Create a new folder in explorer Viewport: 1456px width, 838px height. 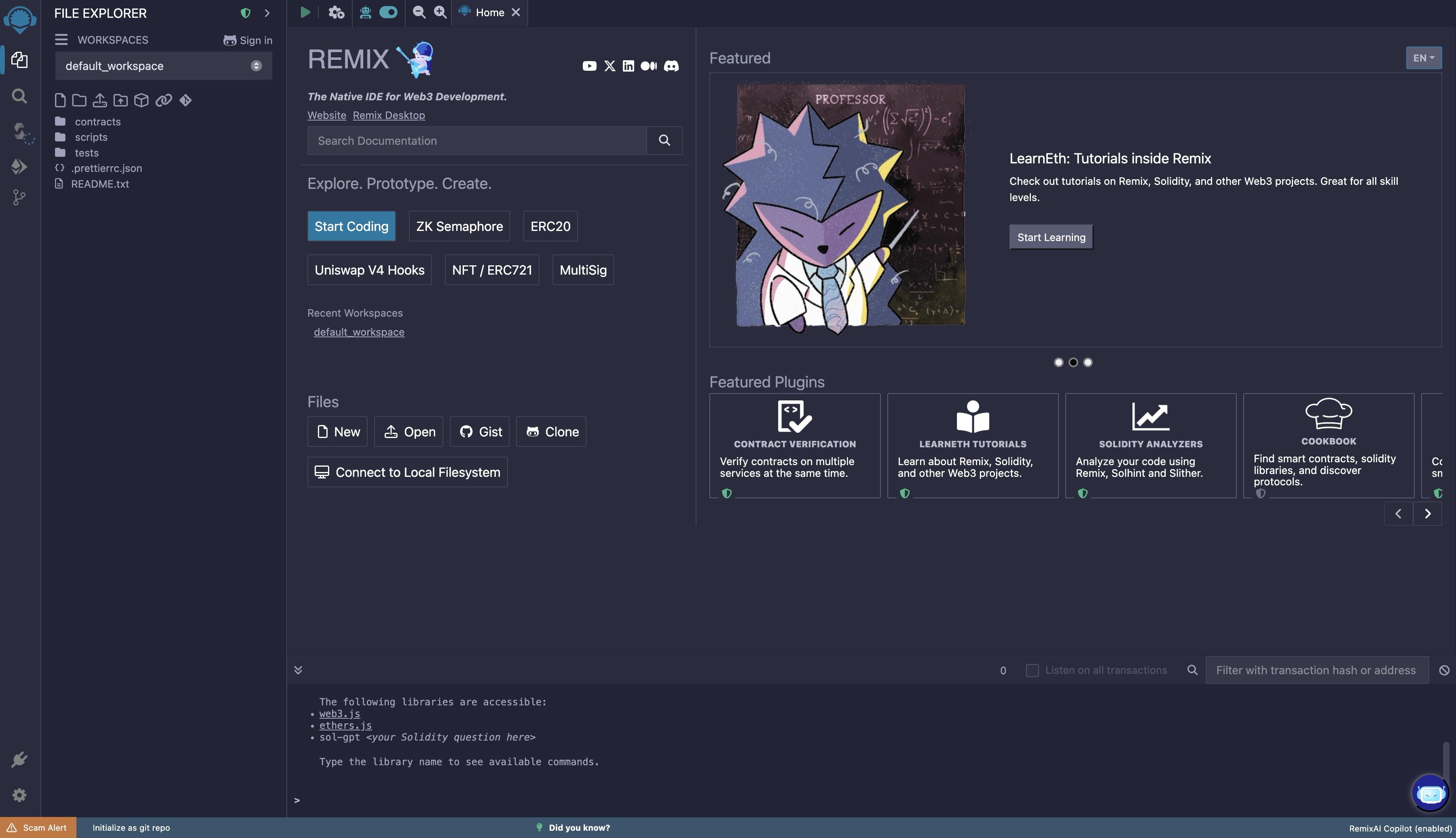(79, 100)
